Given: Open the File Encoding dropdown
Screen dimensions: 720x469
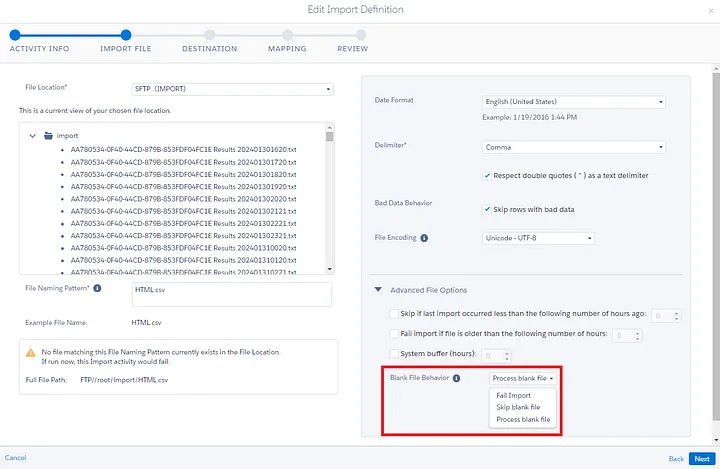Looking at the screenshot, I should [x=538, y=238].
